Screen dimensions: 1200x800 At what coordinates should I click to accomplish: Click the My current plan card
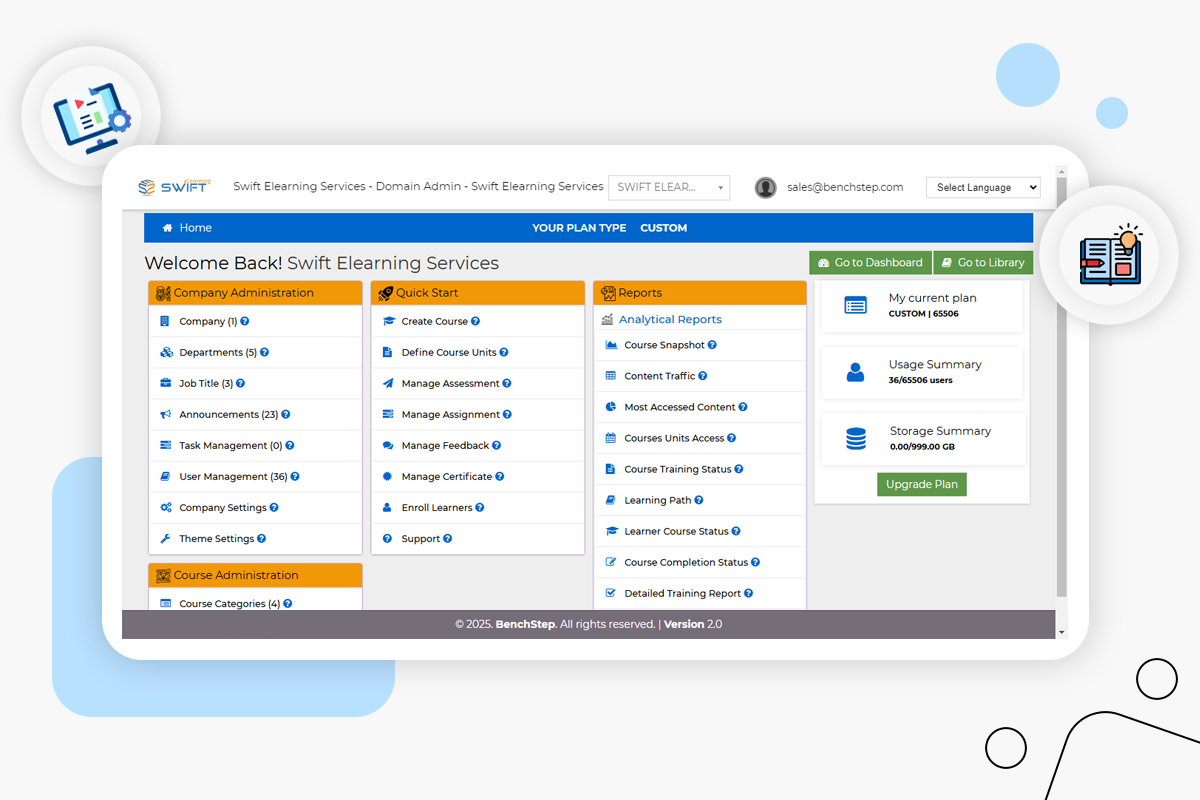click(x=922, y=306)
